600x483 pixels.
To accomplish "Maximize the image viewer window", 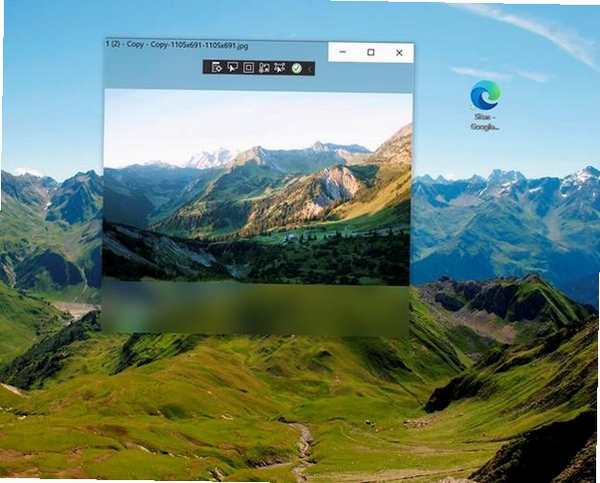I will point(371,52).
